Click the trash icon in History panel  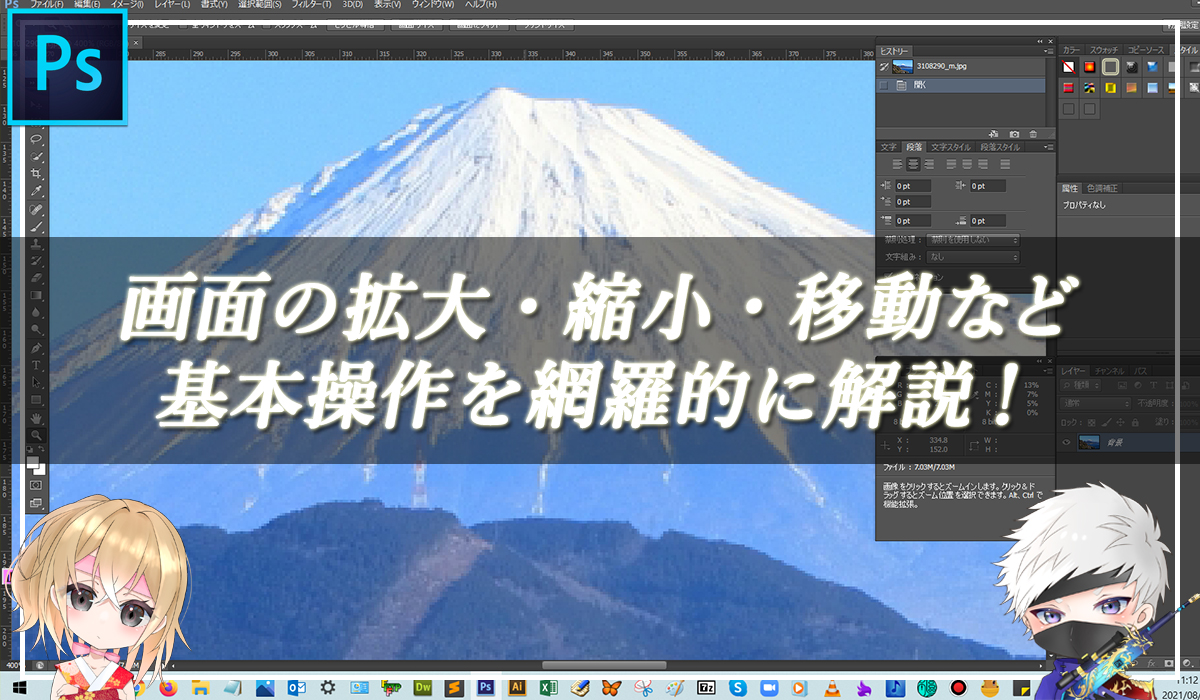(1033, 133)
